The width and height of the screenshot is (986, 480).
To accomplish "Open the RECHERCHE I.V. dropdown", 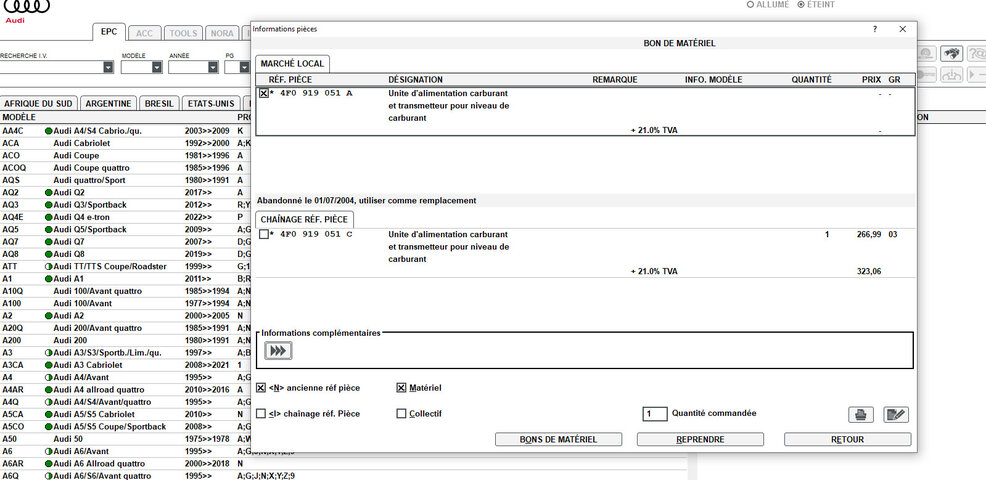I will [x=108, y=67].
